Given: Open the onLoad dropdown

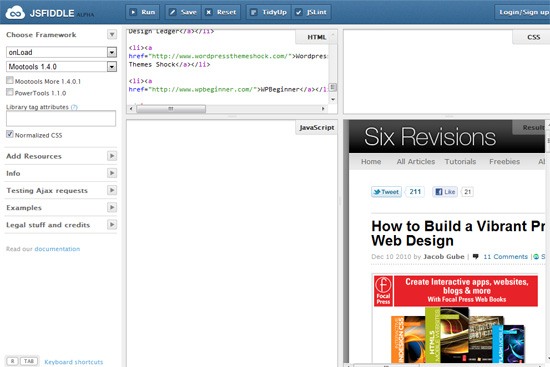Looking at the screenshot, I should (x=61, y=52).
